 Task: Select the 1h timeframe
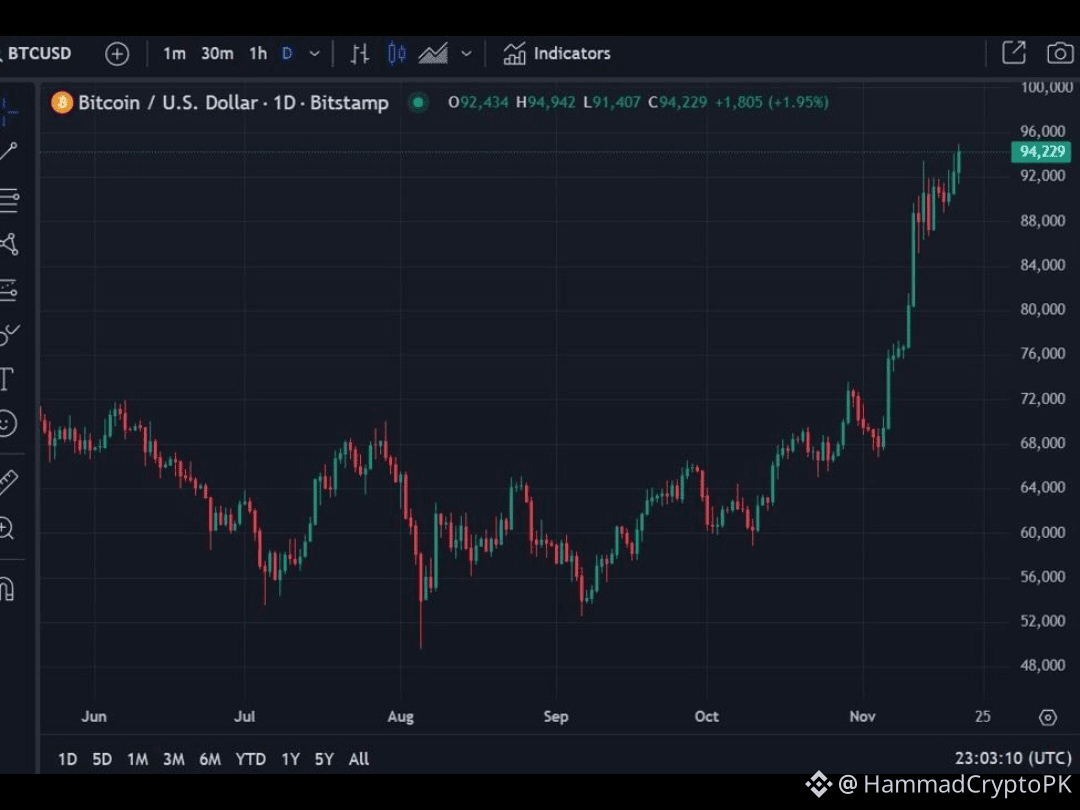click(258, 54)
